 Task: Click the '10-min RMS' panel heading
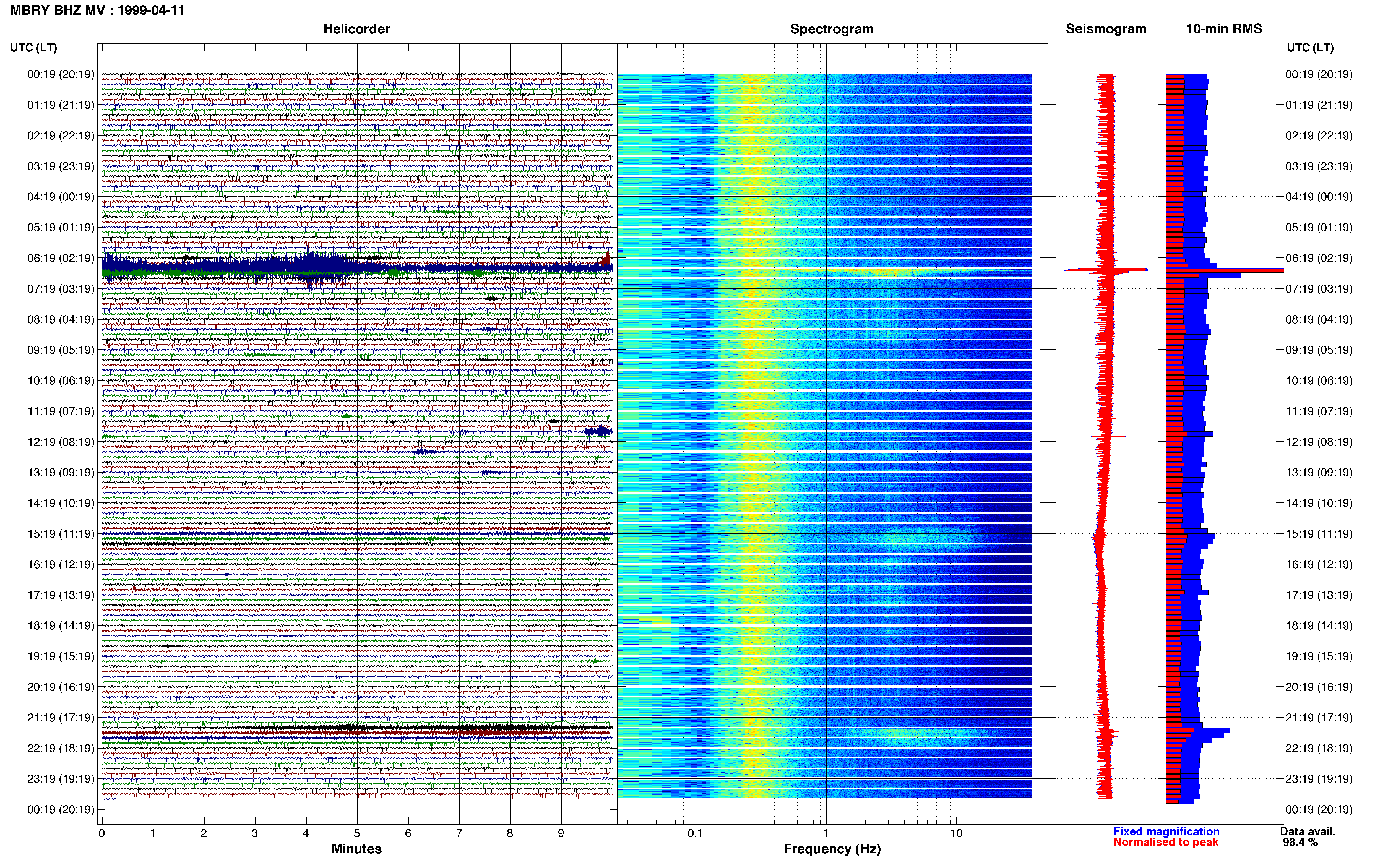(x=1224, y=29)
